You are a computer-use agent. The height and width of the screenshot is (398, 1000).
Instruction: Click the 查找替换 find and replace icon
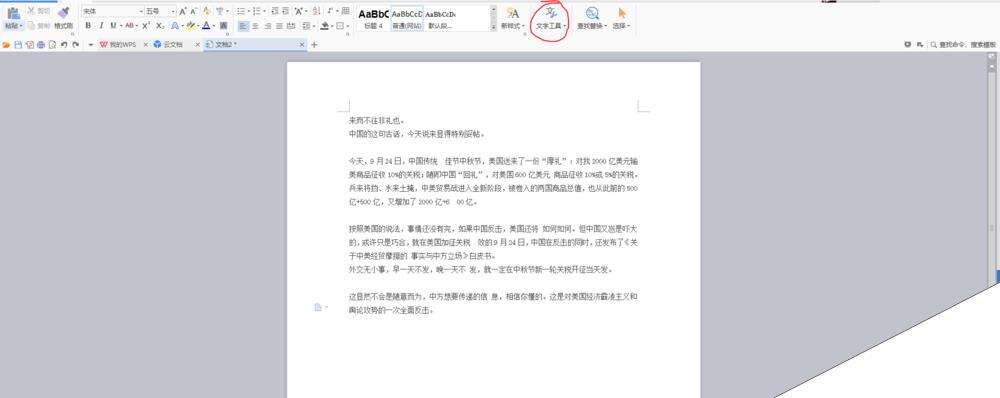coord(592,13)
